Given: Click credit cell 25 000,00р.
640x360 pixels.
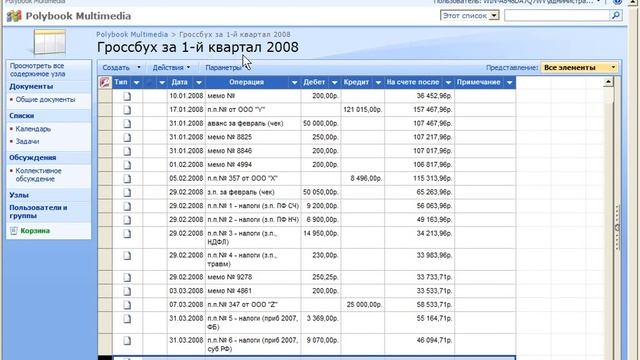Looking at the screenshot, I should point(363,305).
